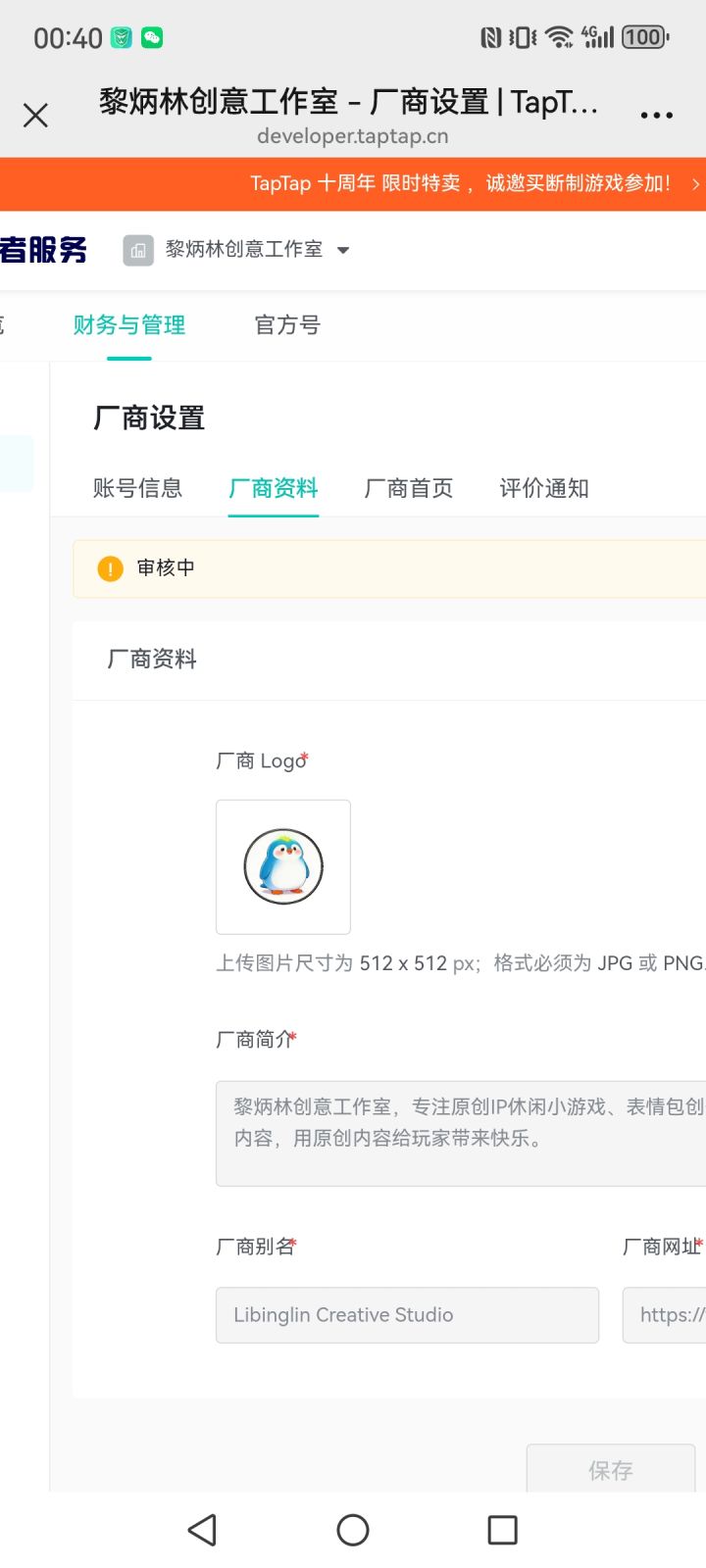Viewport: 706px width, 1568px height.
Task: Go to the 厂商首页 tab
Action: coord(408,488)
